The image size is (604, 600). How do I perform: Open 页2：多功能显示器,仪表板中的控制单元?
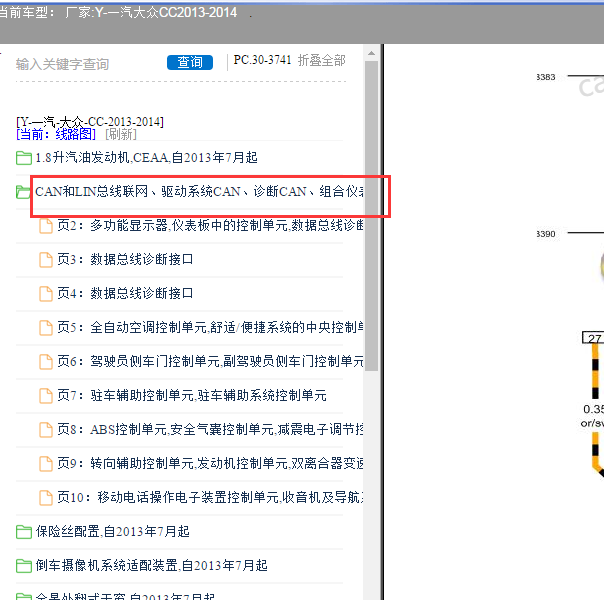tap(210, 225)
